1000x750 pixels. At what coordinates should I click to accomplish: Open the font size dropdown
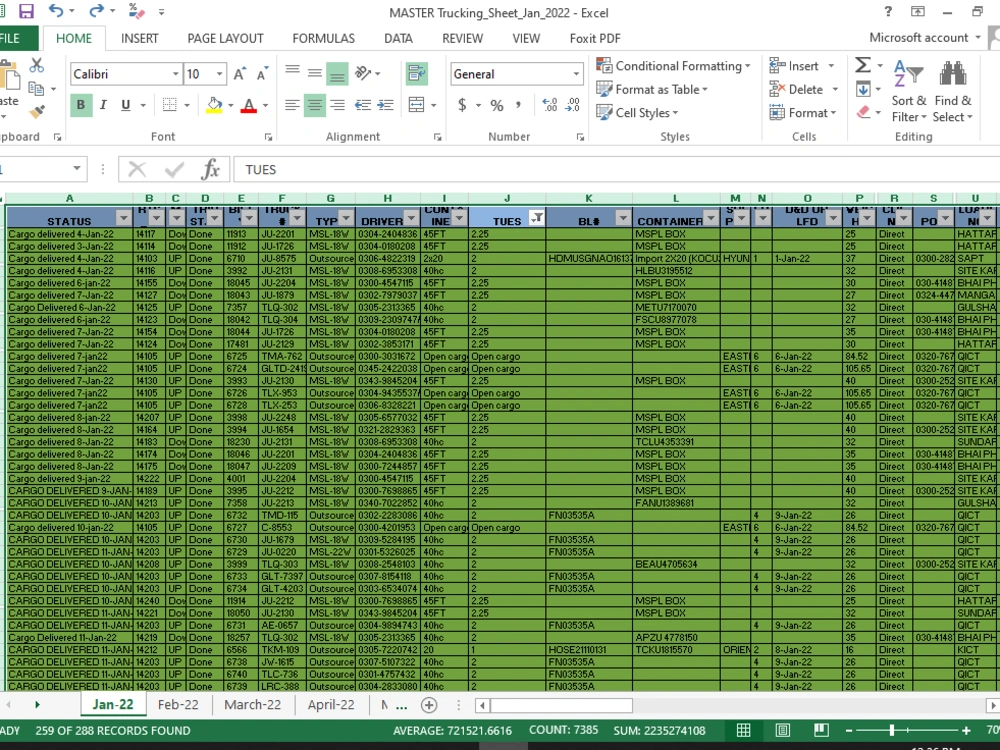219,74
